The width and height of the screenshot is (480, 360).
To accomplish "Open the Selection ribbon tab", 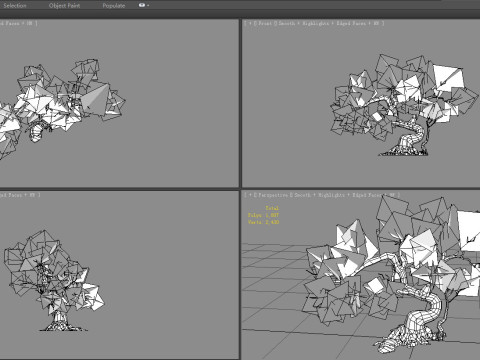I will point(15,5).
